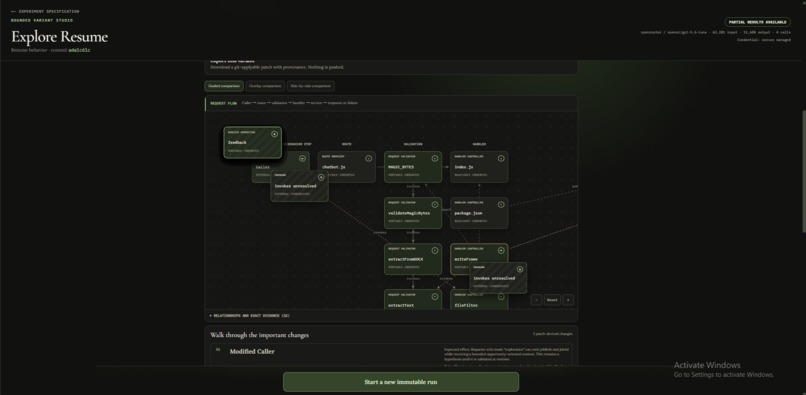Open commit hash link under Explore Resume
Image resolution: width=806 pixels, height=395 pixels.
point(79,50)
